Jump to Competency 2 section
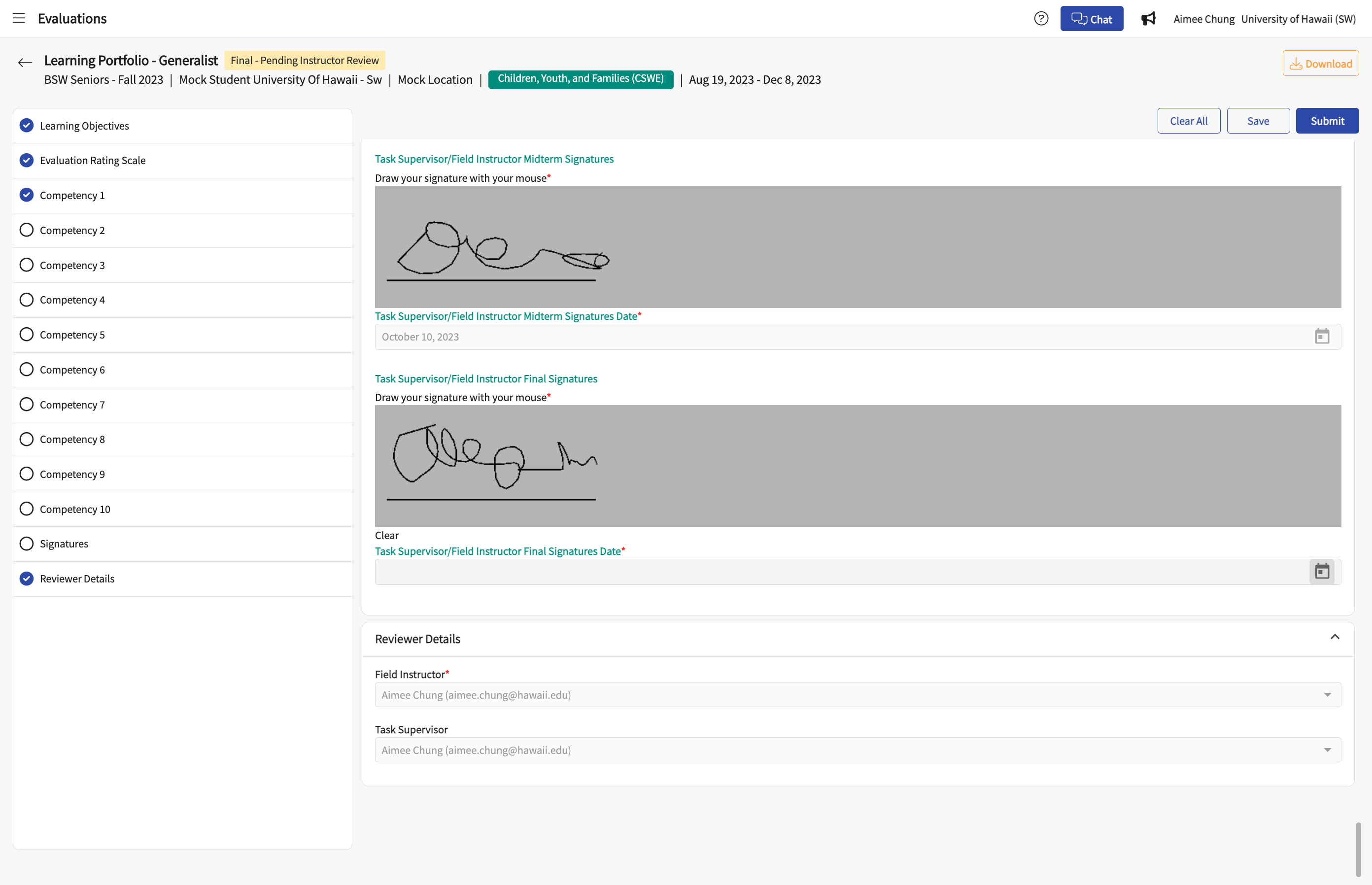 tap(182, 230)
